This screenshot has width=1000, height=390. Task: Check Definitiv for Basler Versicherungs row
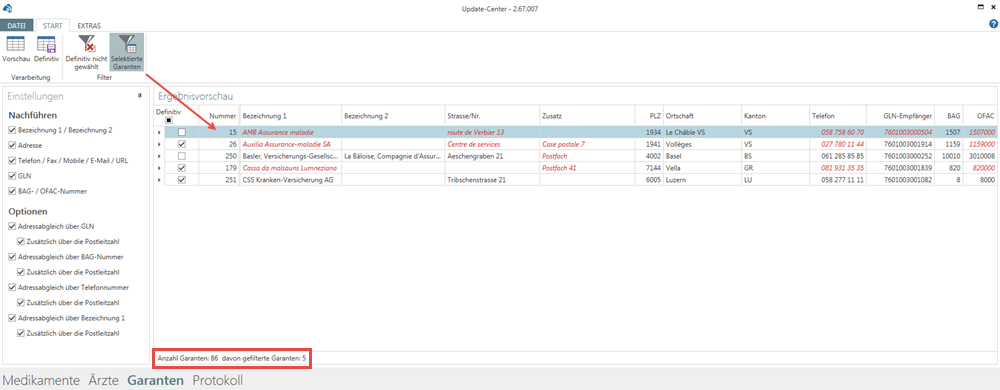(182, 156)
